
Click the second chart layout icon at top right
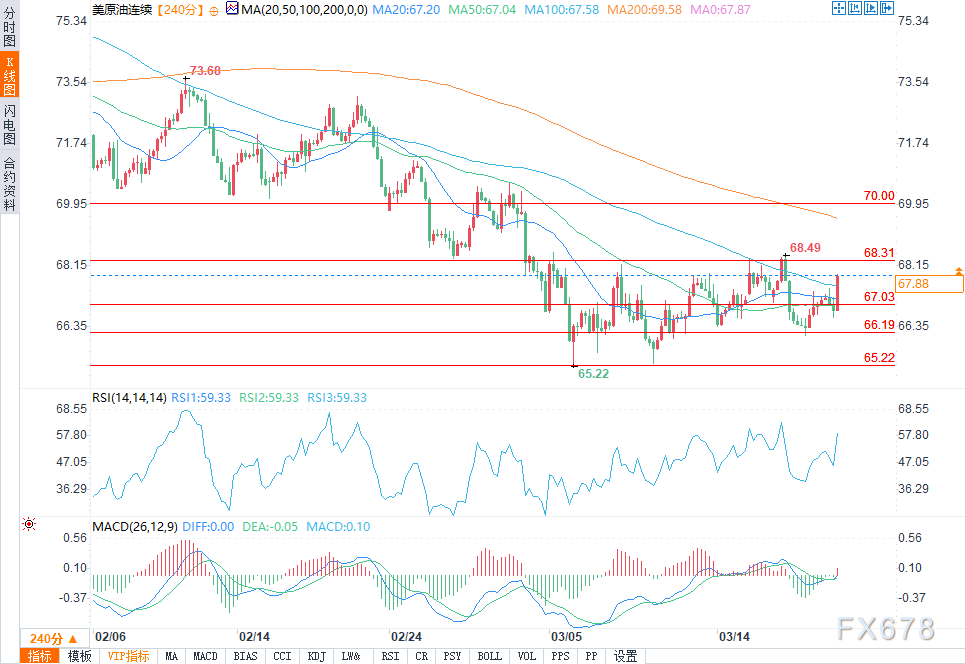pyautogui.click(x=853, y=8)
